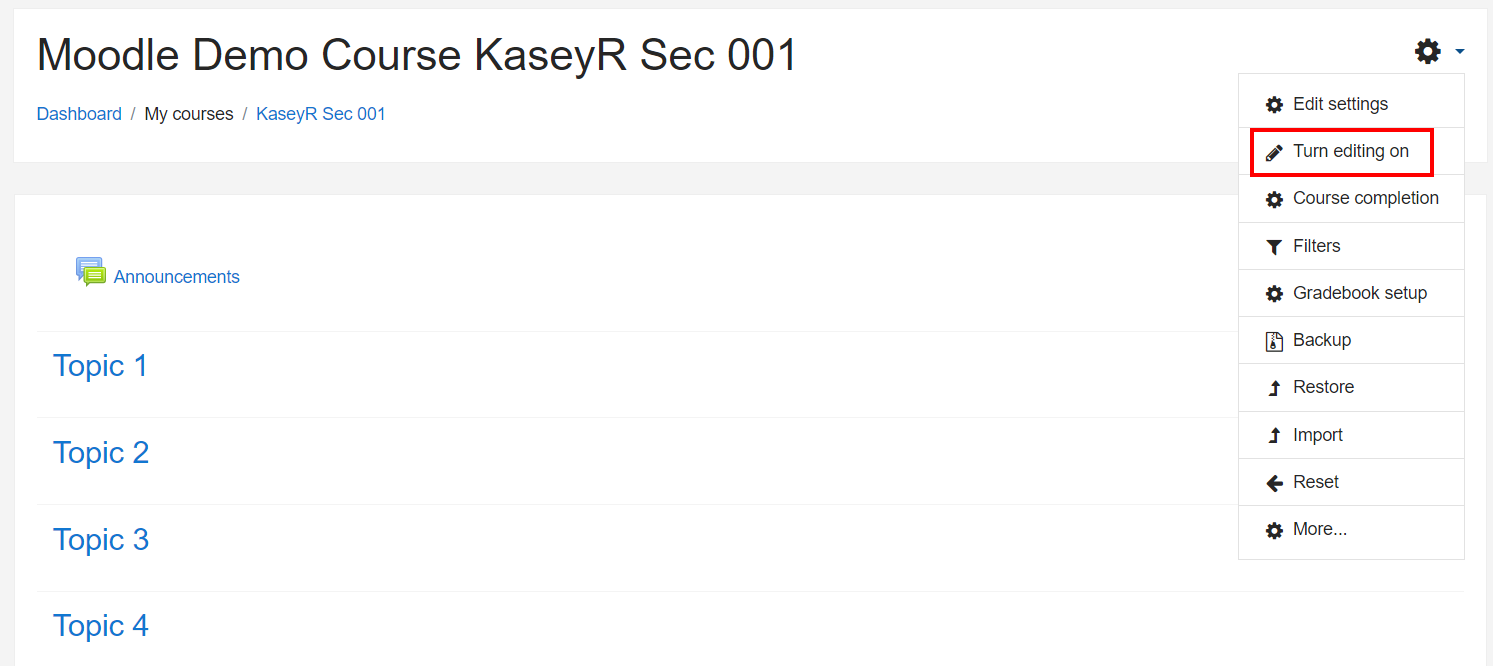Open the Topic 1 section heading

(100, 366)
